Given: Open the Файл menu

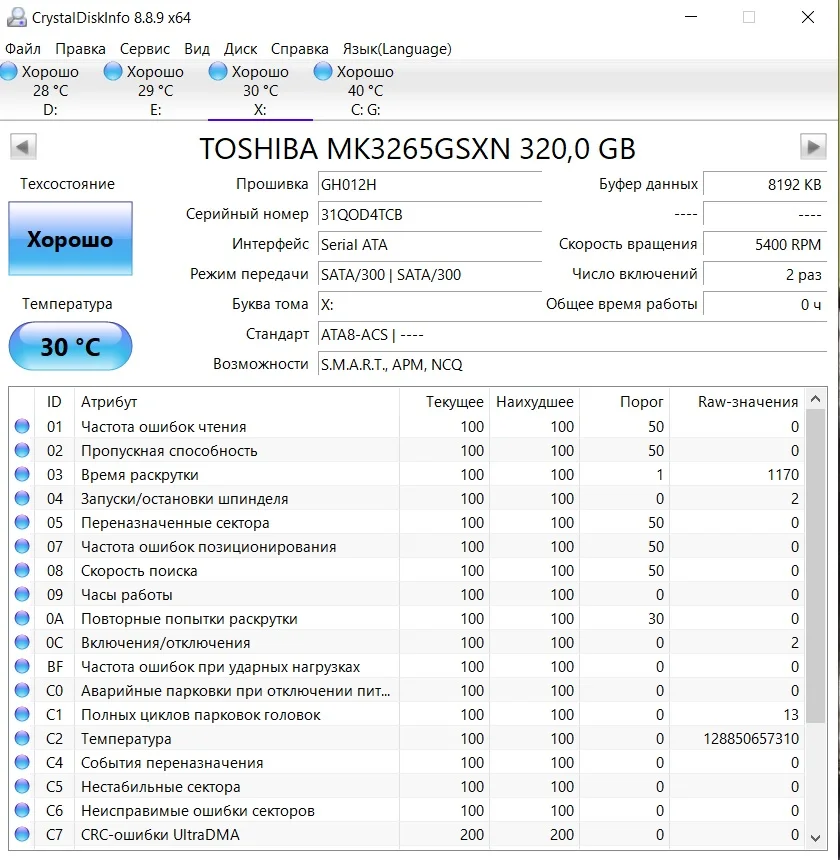Looking at the screenshot, I should tap(22, 49).
